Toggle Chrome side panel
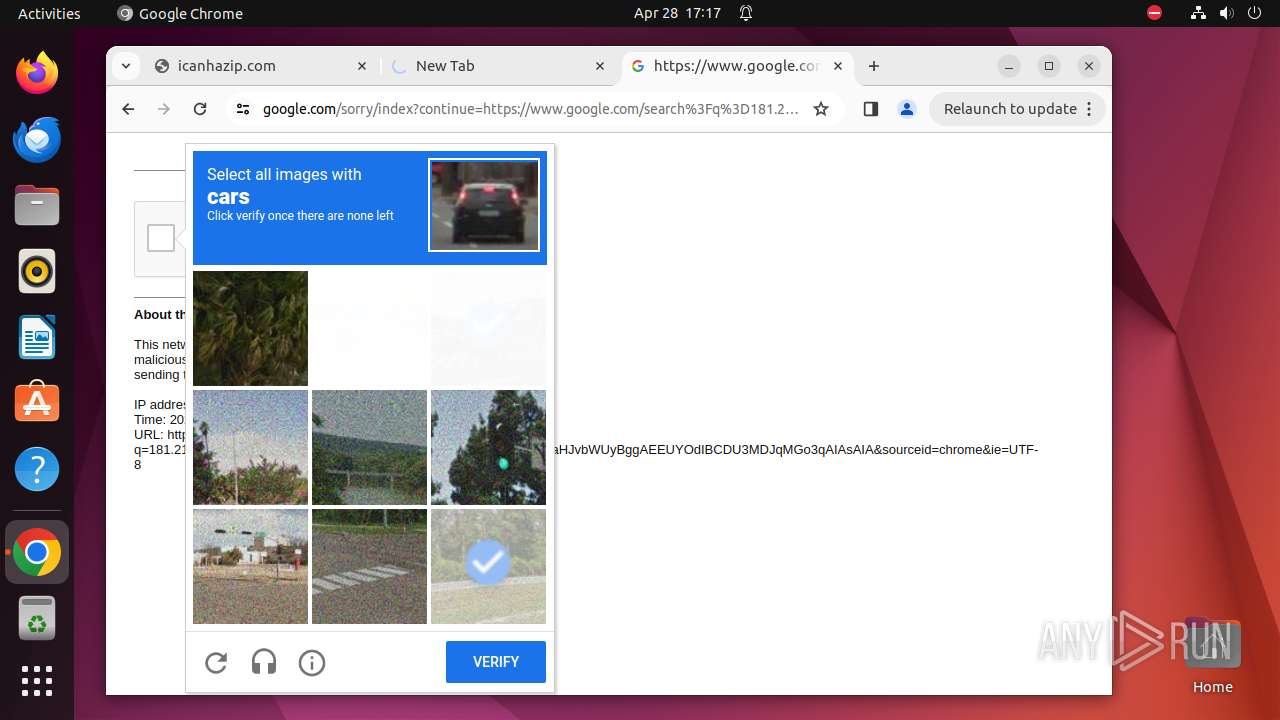 tap(870, 109)
